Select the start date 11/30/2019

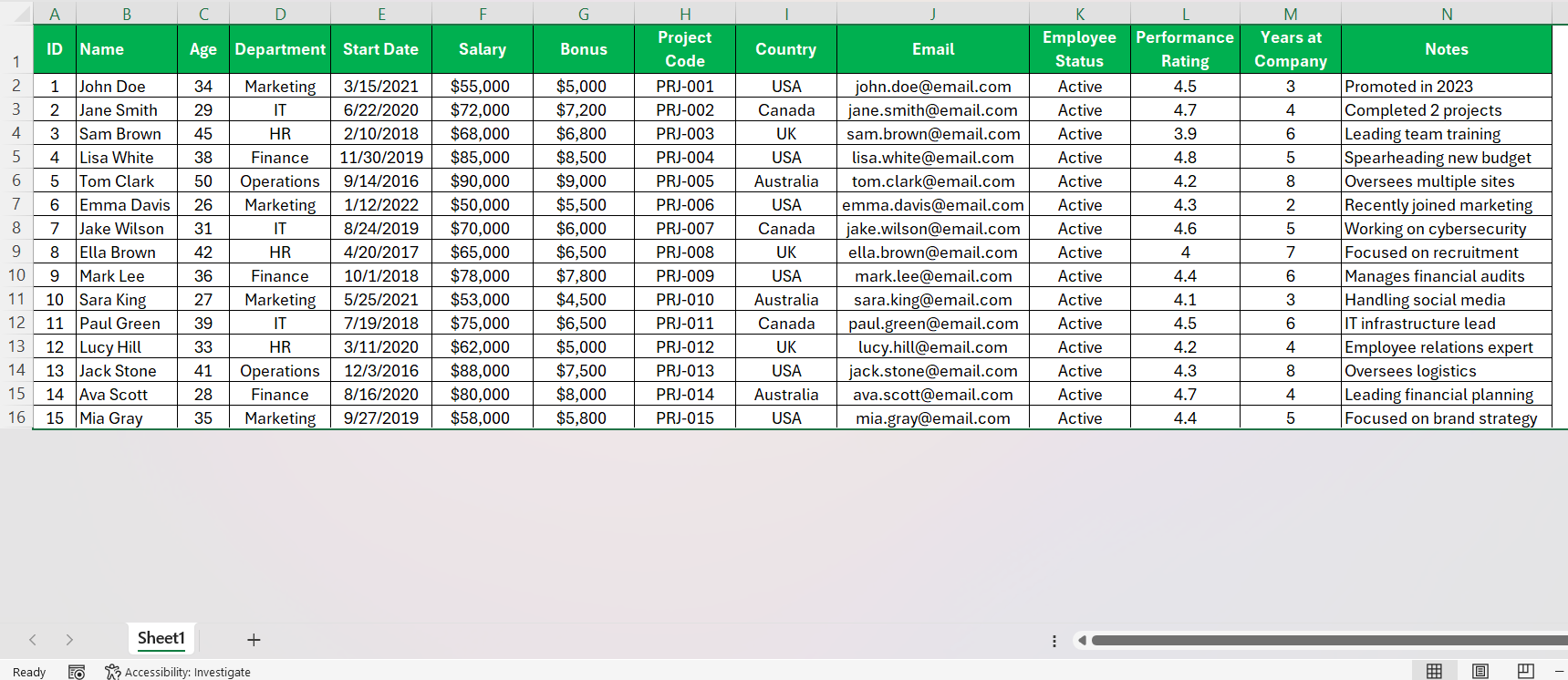(381, 158)
